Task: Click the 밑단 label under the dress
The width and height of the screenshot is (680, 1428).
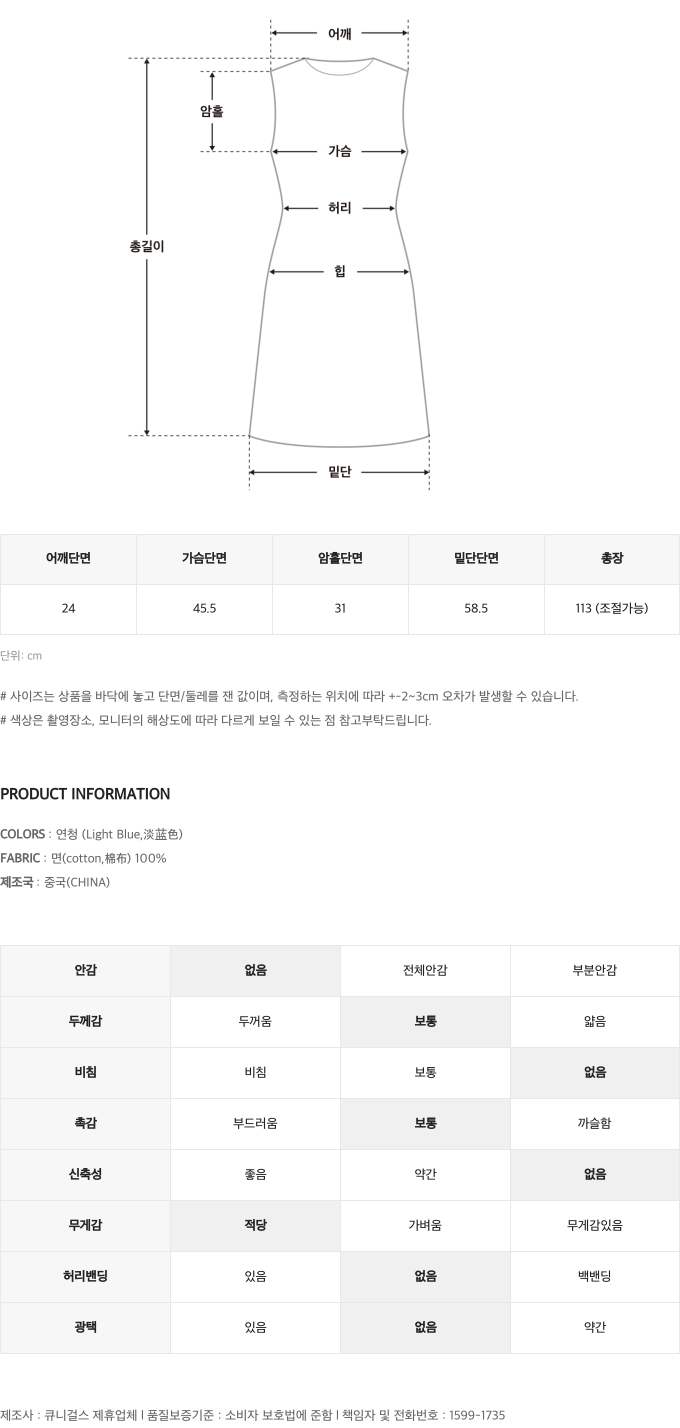Action: [340, 472]
